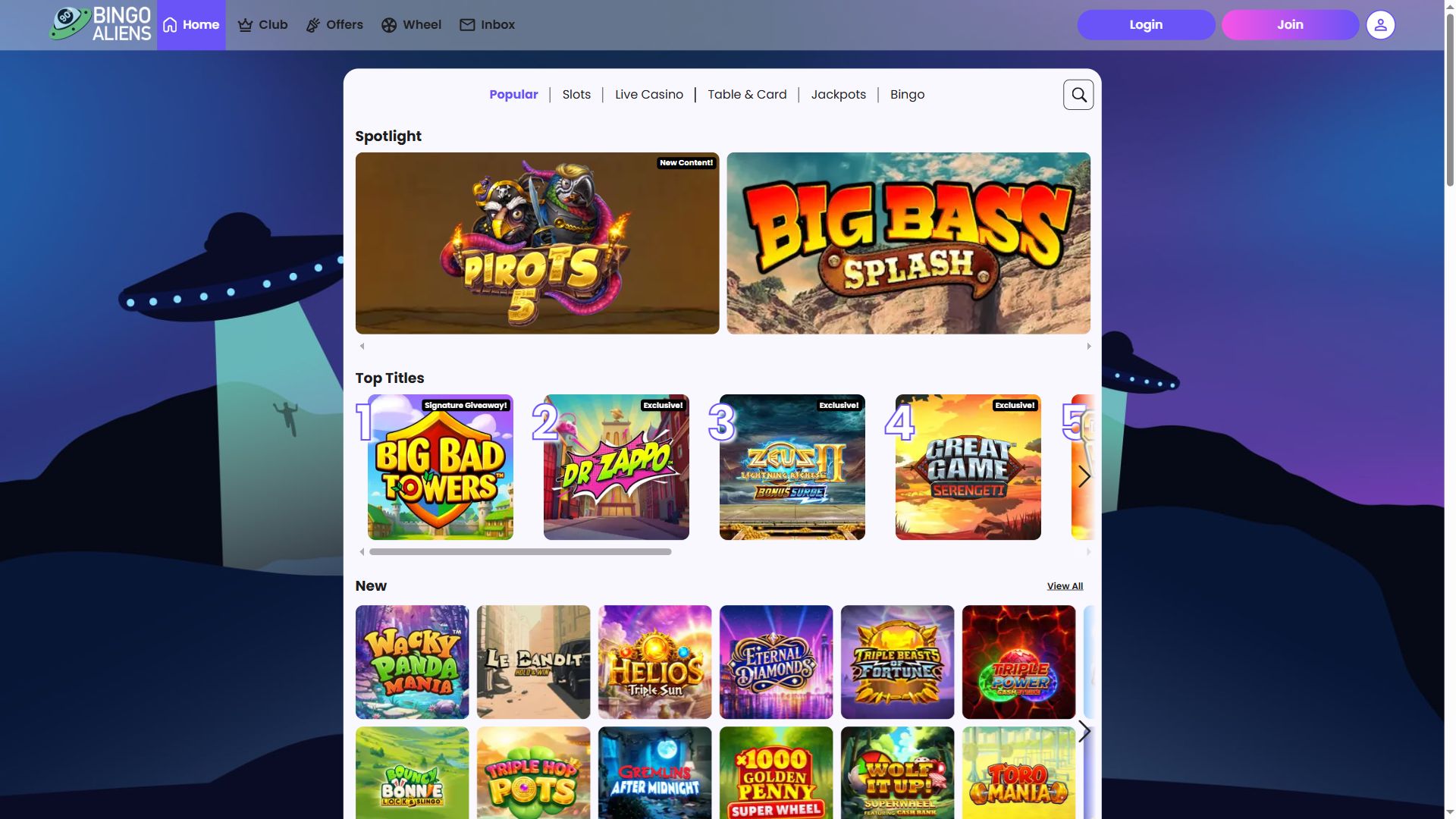Click the Login button
This screenshot has width=1456, height=819.
[1146, 25]
